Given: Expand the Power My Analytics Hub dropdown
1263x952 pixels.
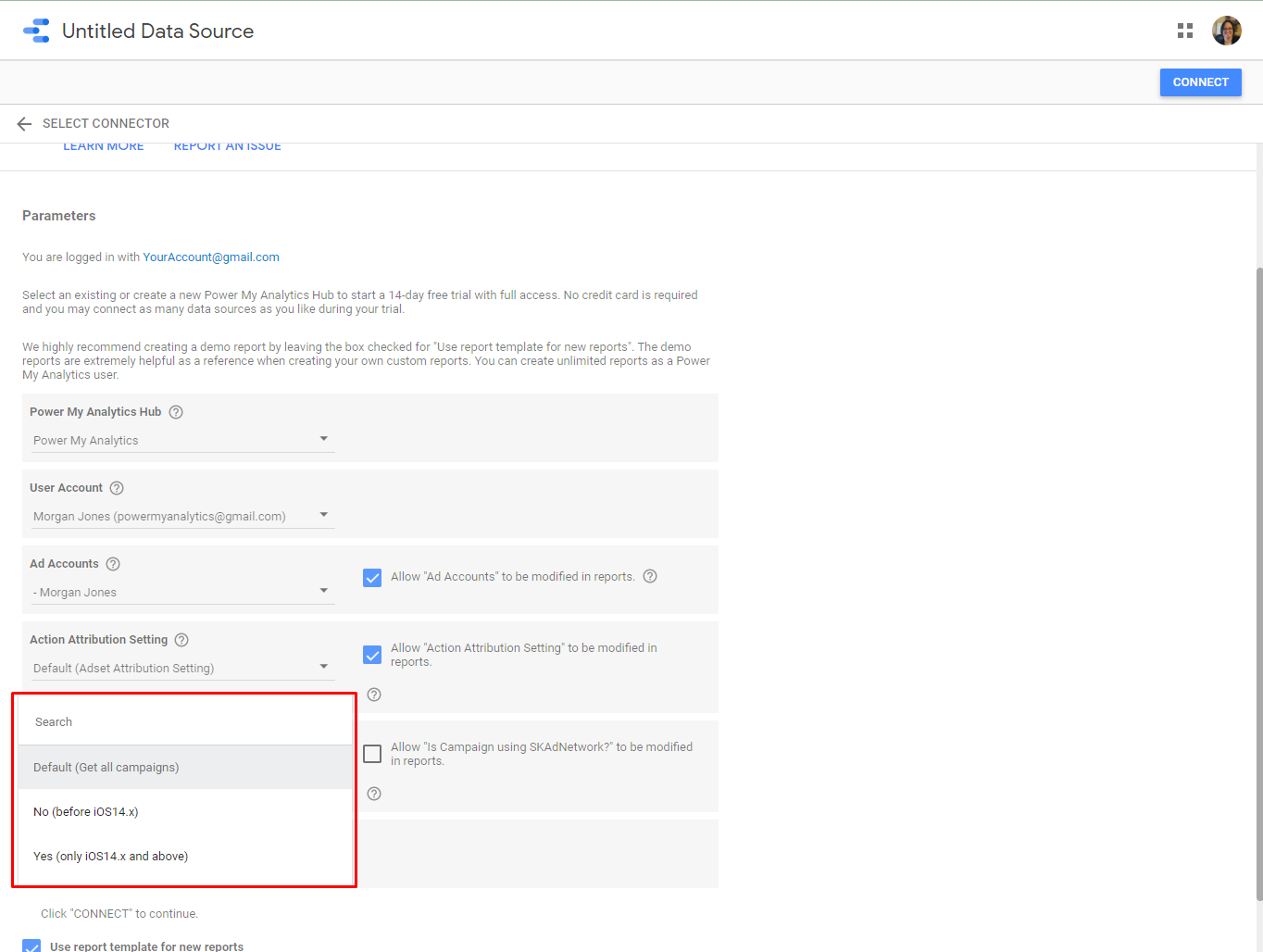Looking at the screenshot, I should click(182, 440).
